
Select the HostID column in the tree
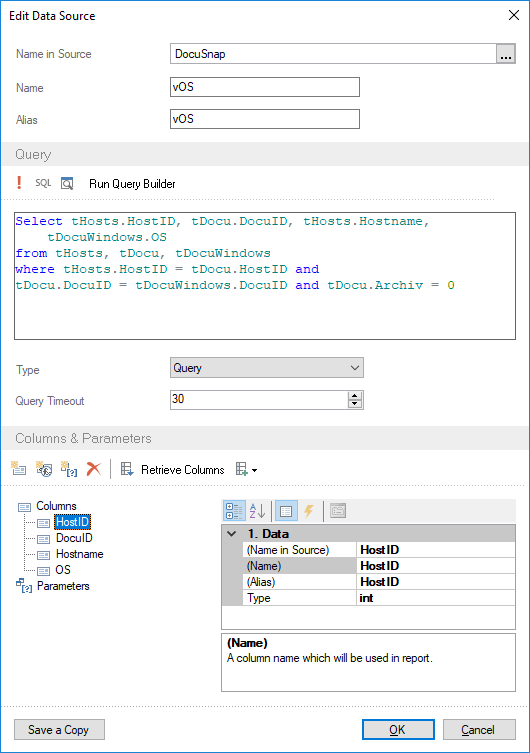coord(72,522)
